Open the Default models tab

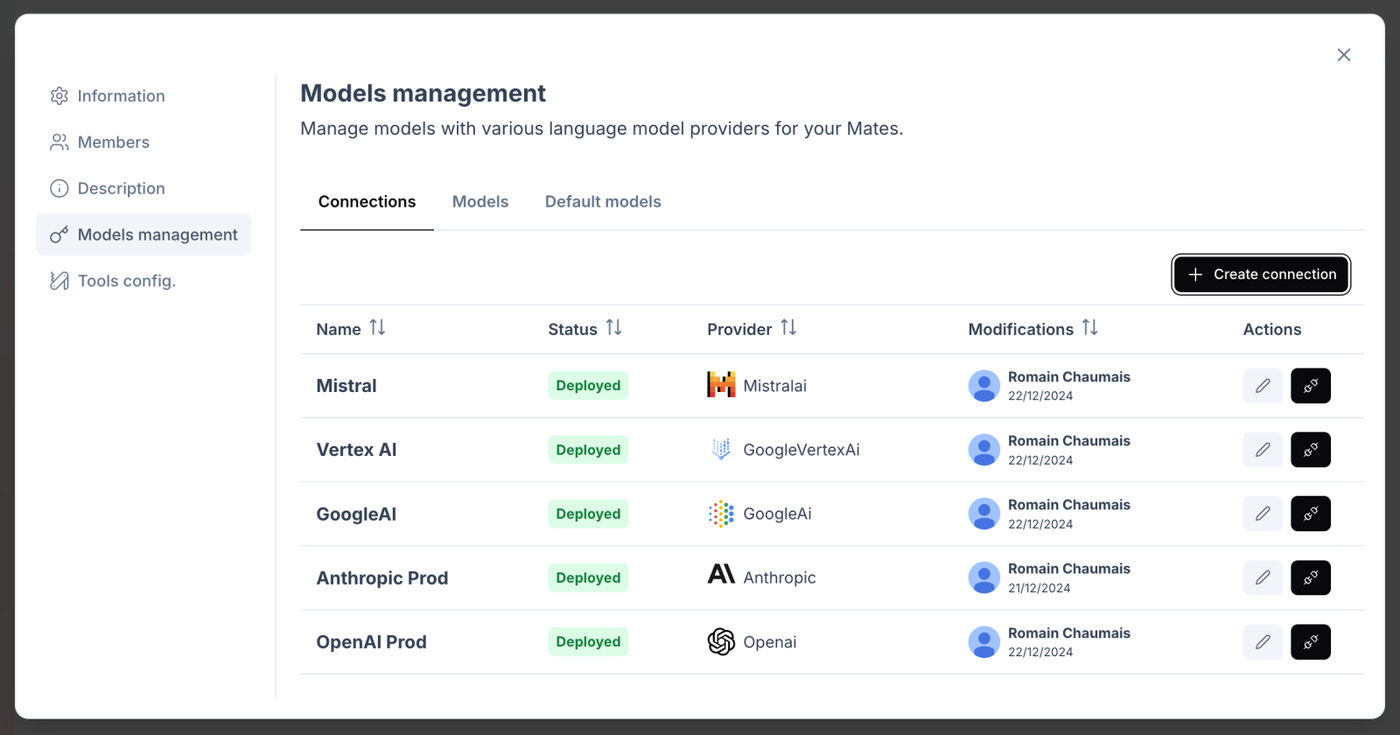[x=603, y=202]
